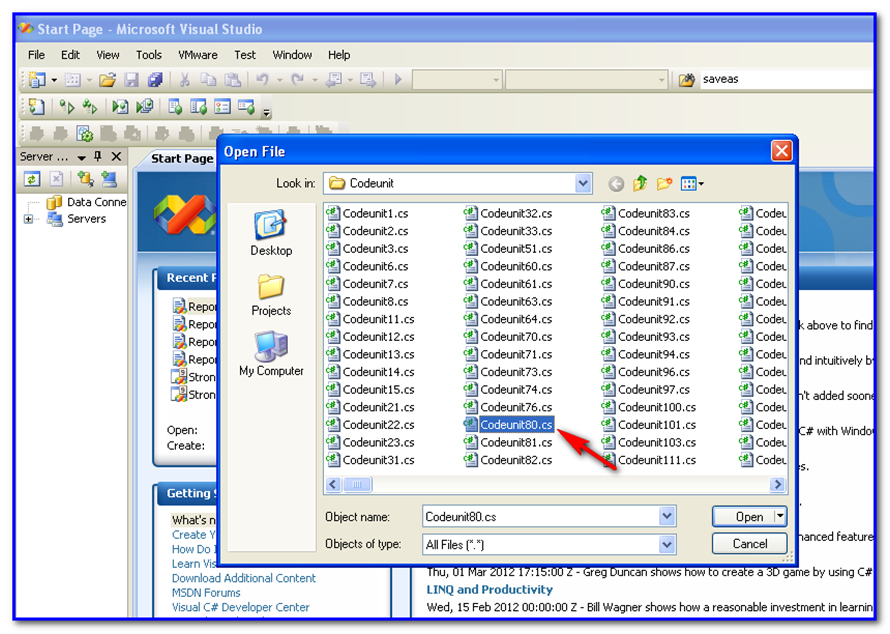Open the Open button split dropdown arrow

coord(780,517)
